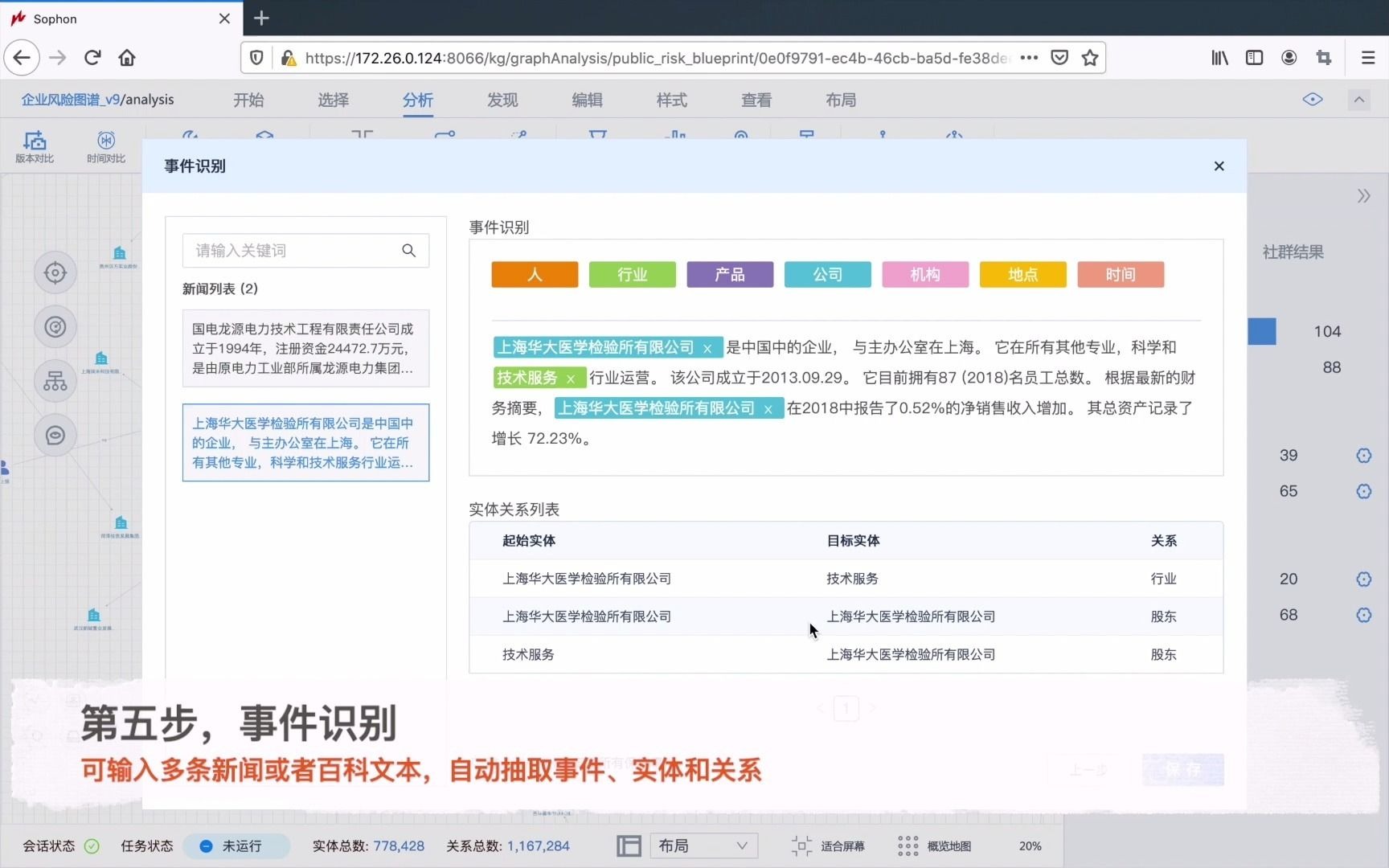This screenshot has height=868, width=1389.
Task: Open 概览地图 overview map
Action: [x=935, y=846]
